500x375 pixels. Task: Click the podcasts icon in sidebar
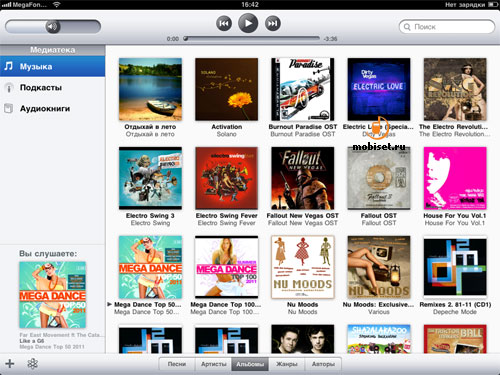point(9,88)
